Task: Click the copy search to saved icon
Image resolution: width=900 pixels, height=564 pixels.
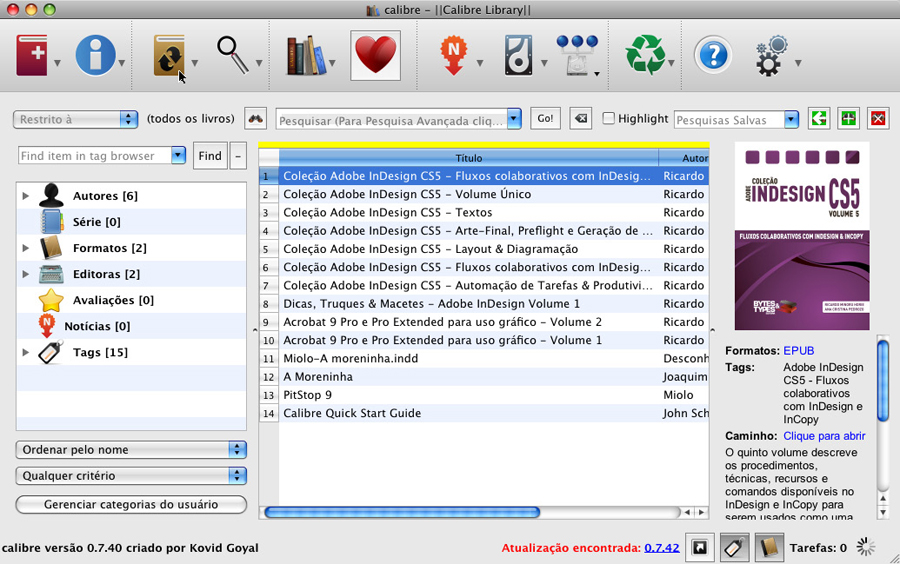Action: [x=819, y=119]
